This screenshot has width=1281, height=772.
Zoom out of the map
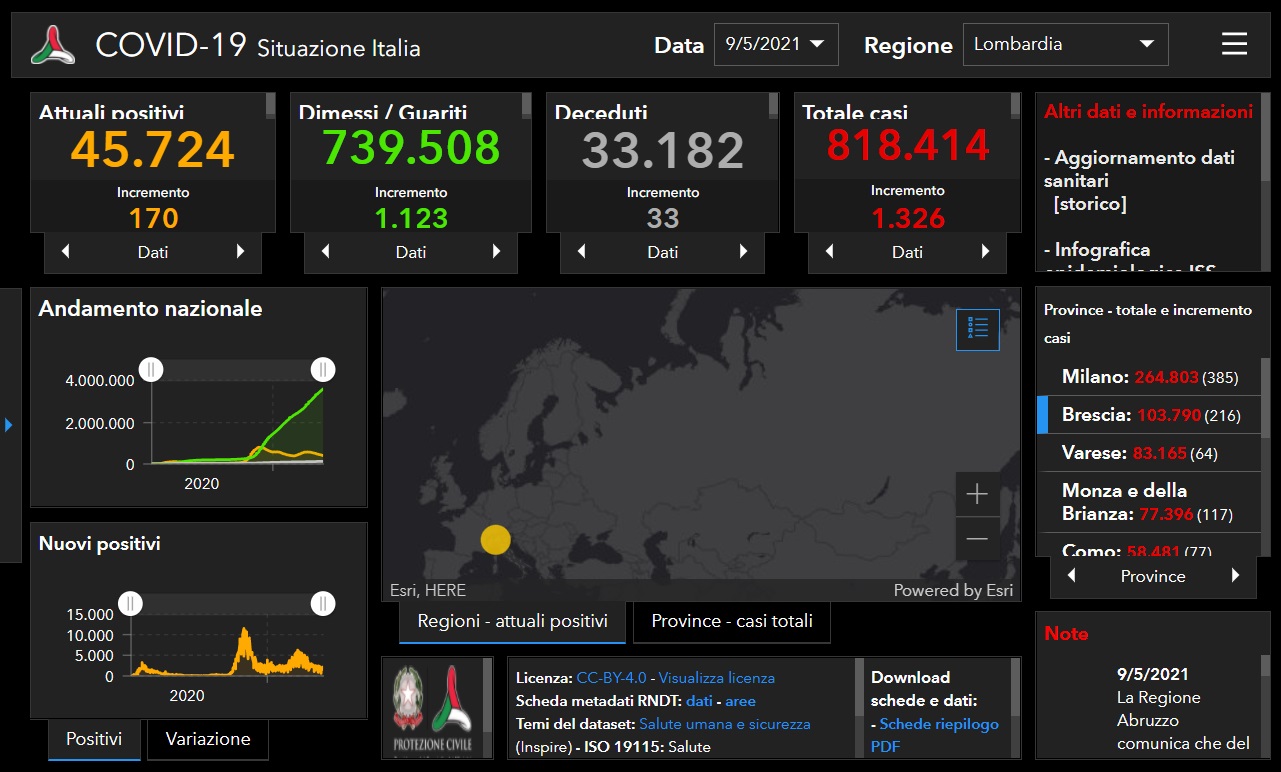(977, 540)
